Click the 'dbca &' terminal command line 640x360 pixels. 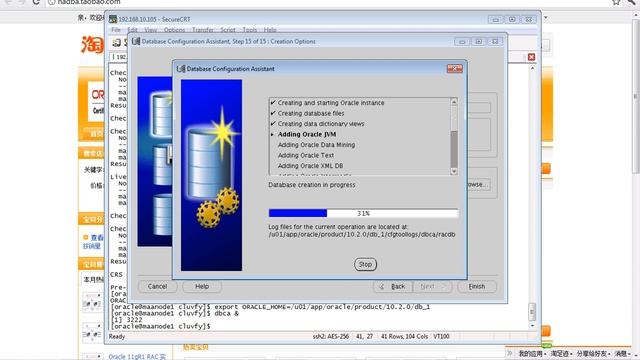(175, 313)
